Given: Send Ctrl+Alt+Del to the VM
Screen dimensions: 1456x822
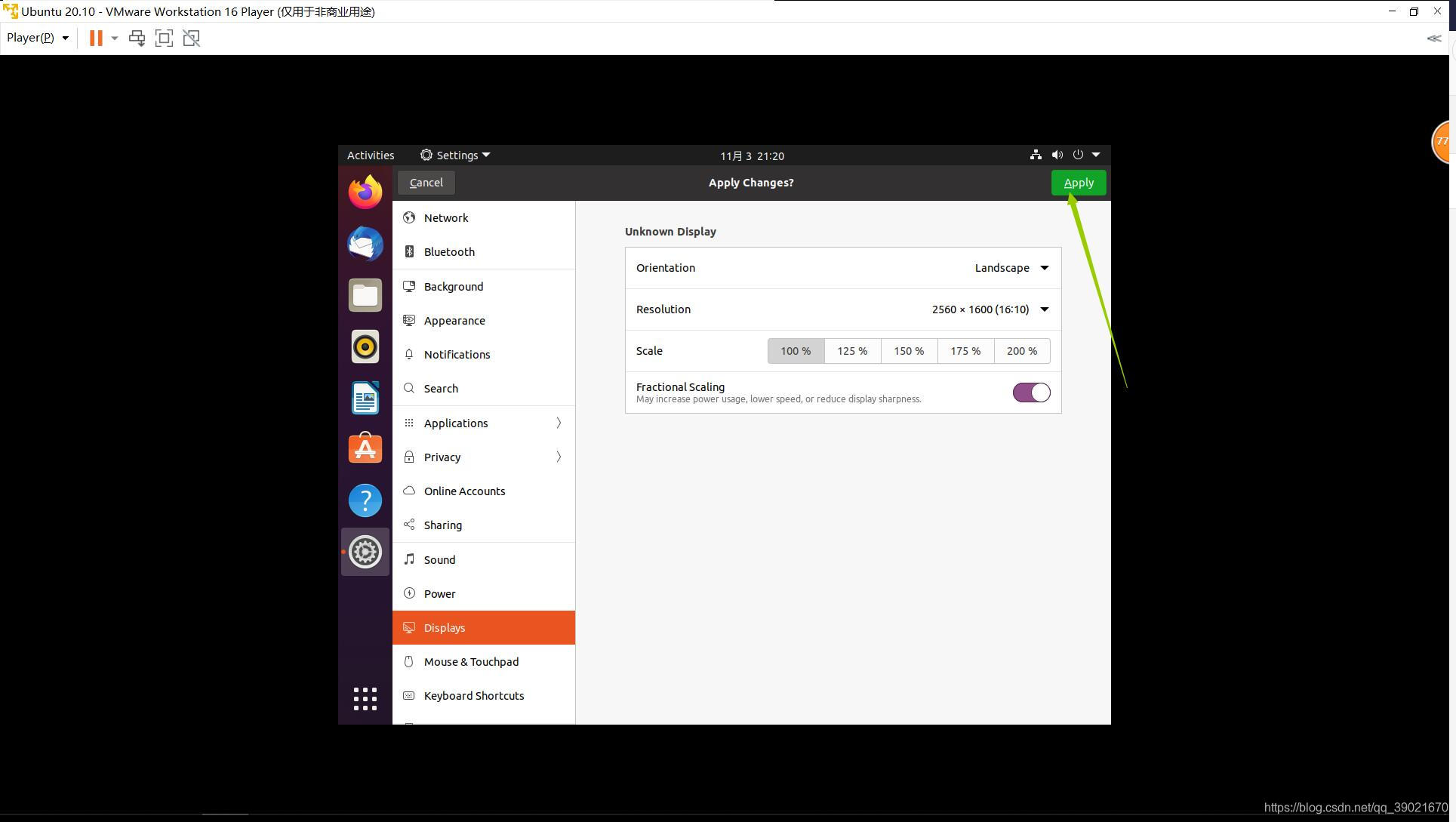Looking at the screenshot, I should tap(137, 38).
